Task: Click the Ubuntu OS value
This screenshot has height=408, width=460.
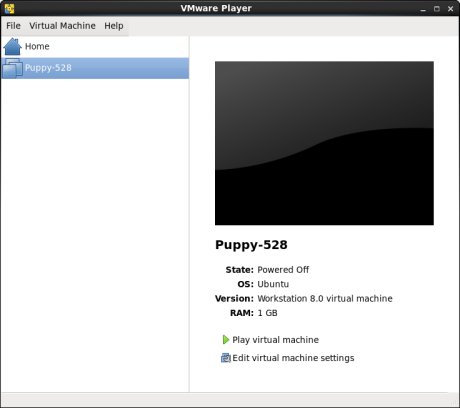Action: 273,284
